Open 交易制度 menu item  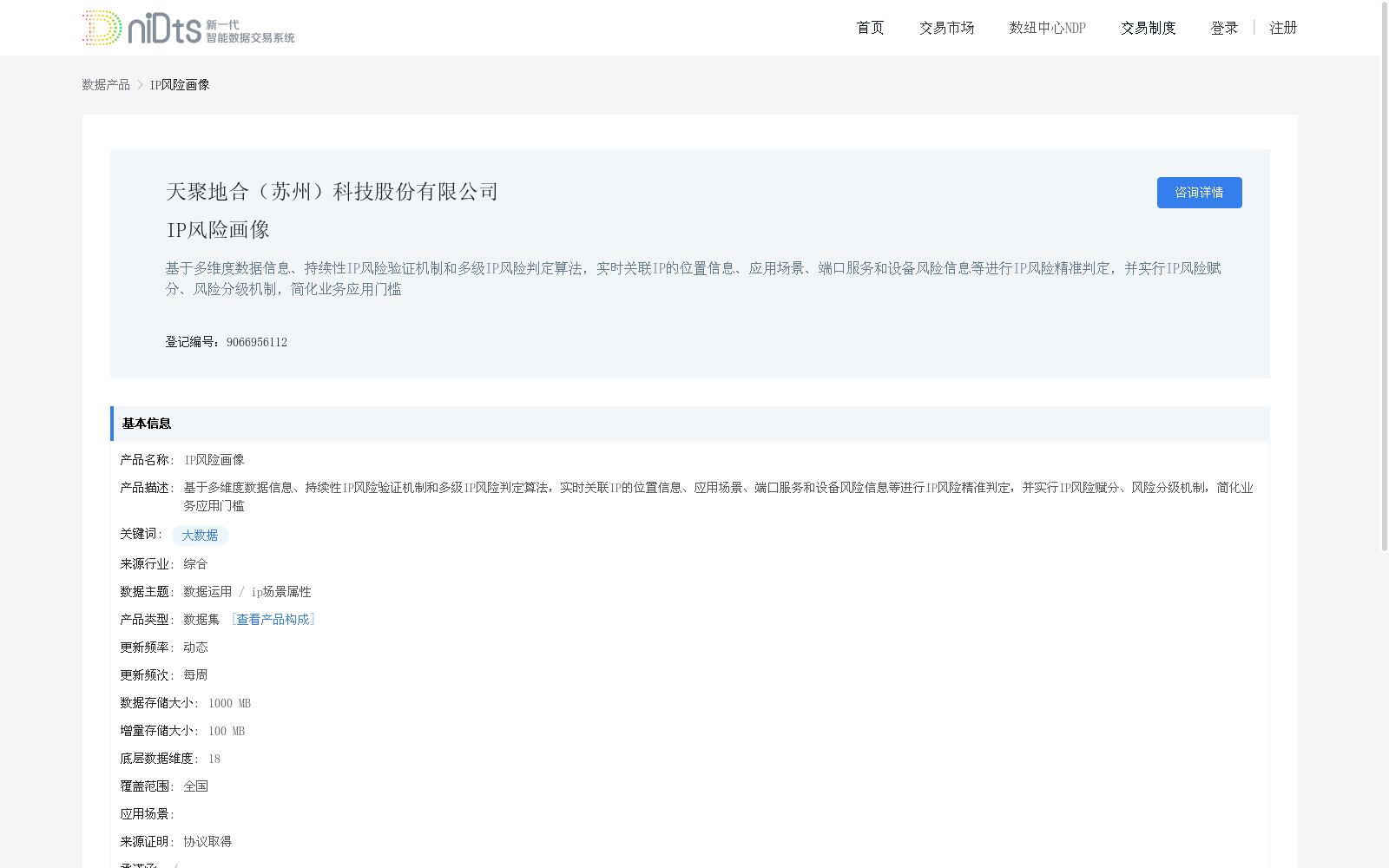pos(1148,28)
